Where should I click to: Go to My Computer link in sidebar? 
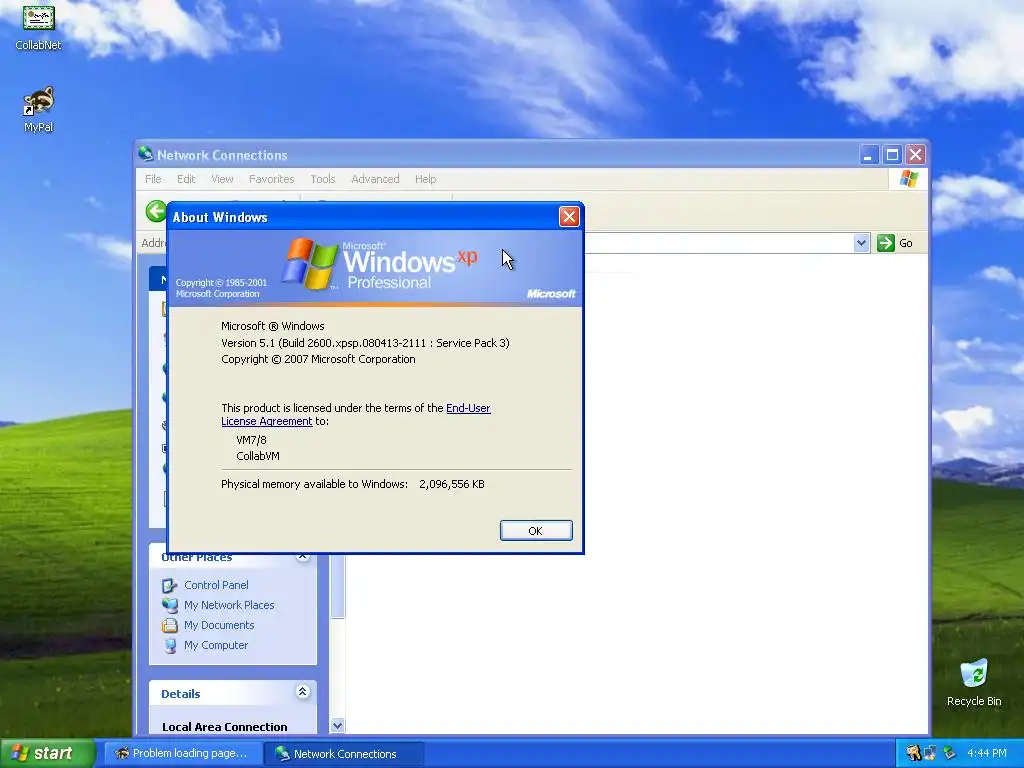[216, 645]
